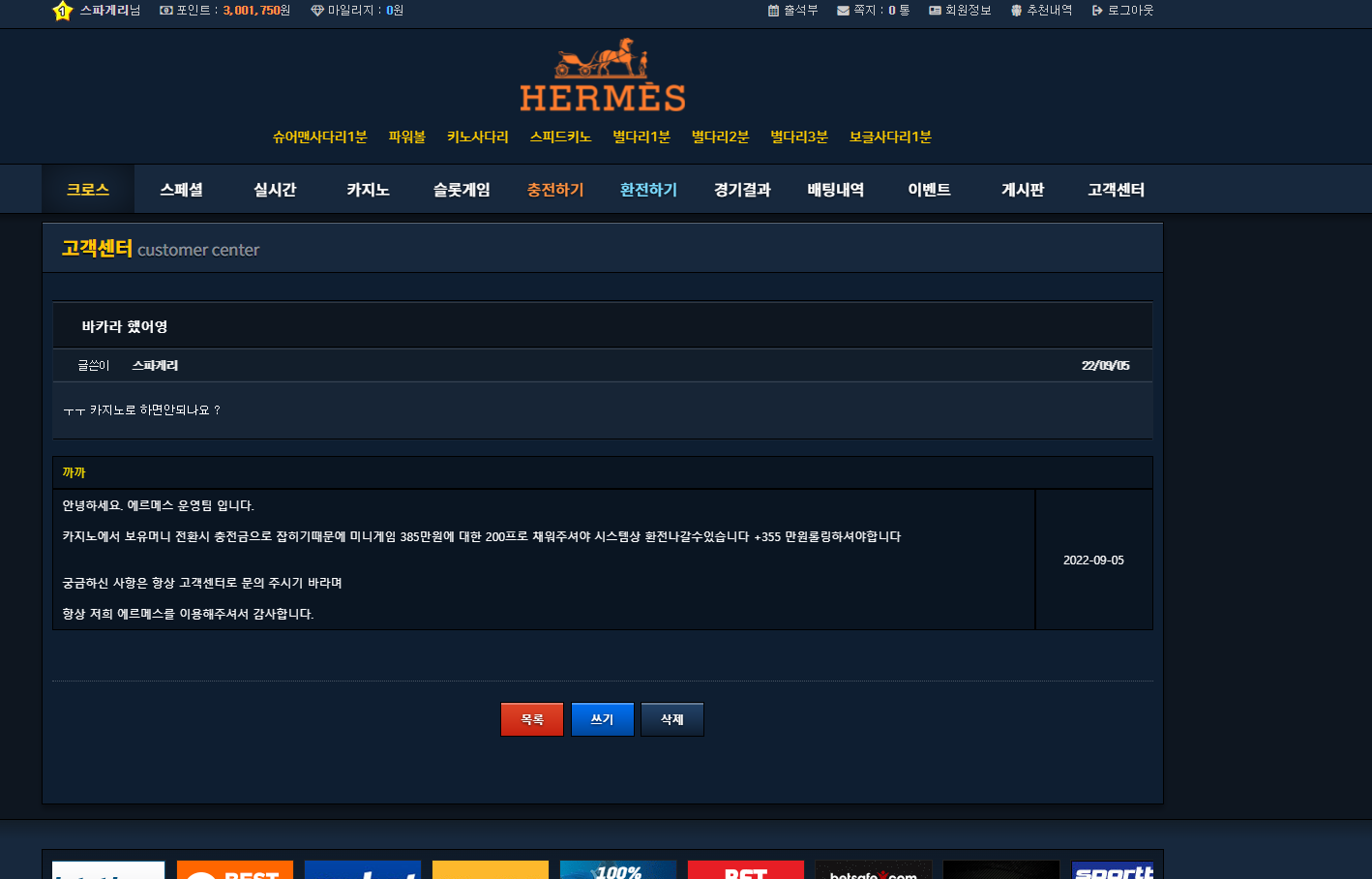Screen dimensions: 1372x879
Task: Click the points wallet icon
Action: (166, 11)
